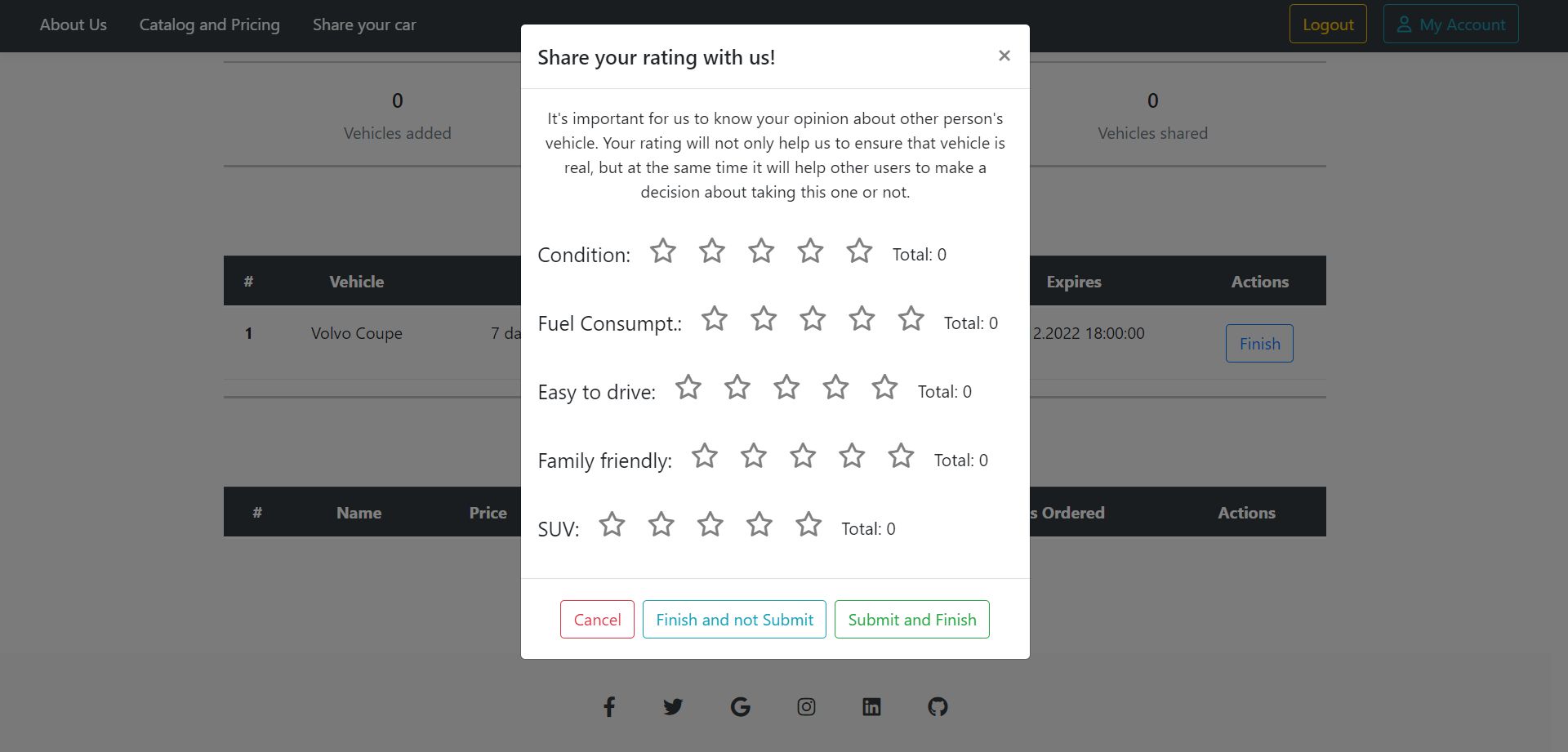Viewport: 1568px width, 752px height.
Task: Open the Instagram footer icon
Action: [x=806, y=707]
